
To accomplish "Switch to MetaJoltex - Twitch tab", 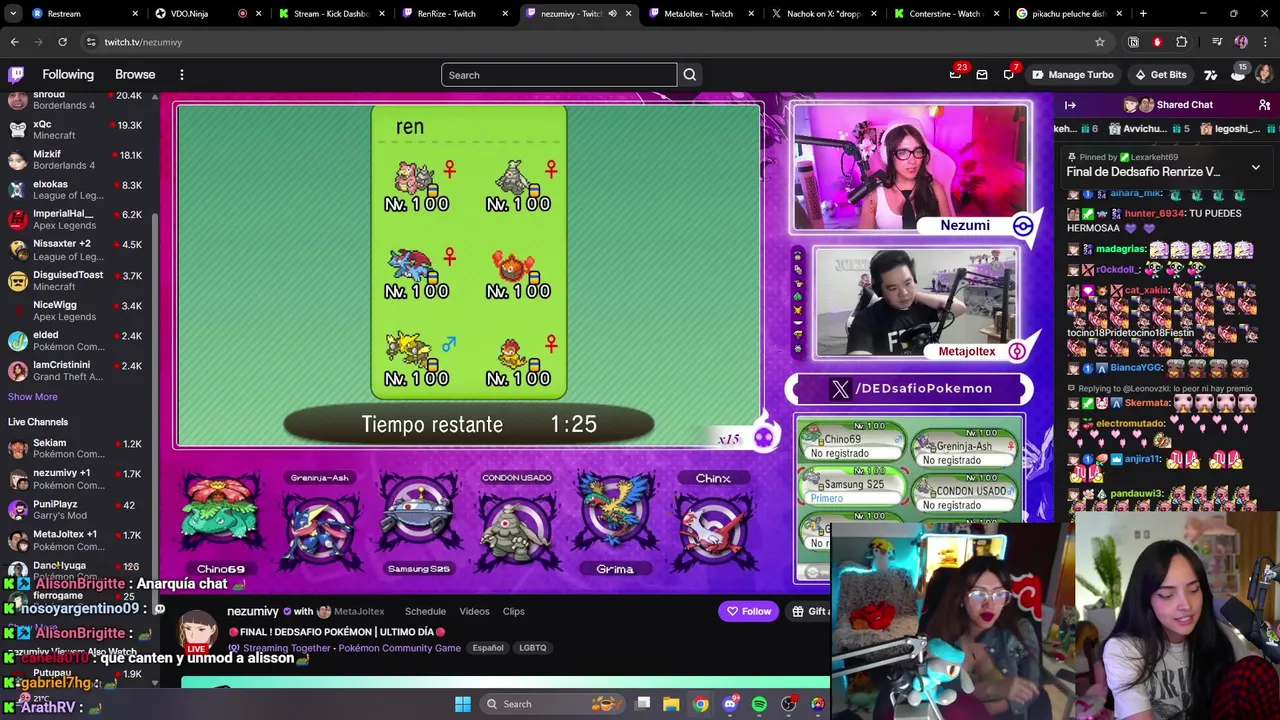I will tap(698, 14).
